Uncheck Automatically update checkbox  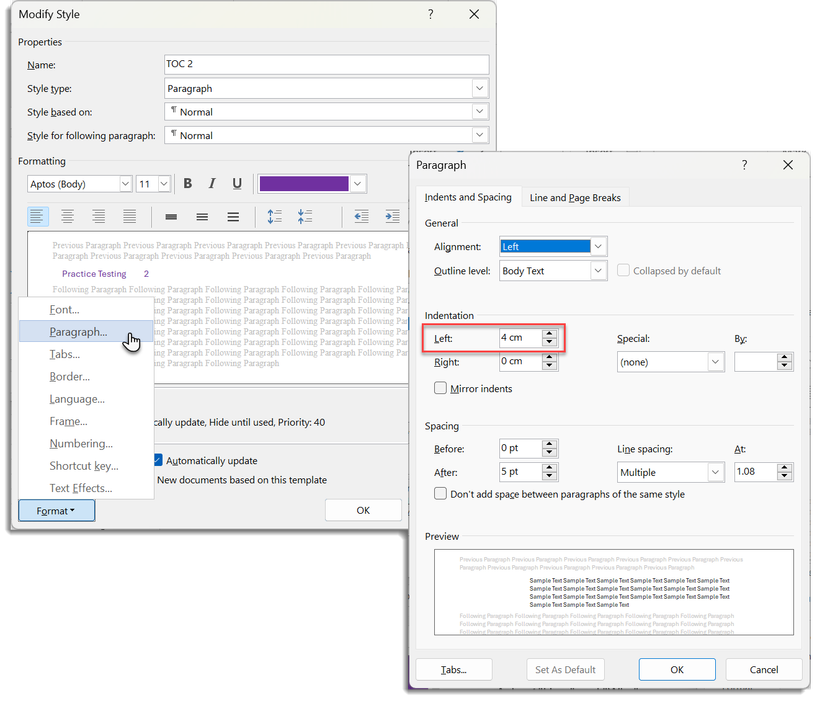pyautogui.click(x=157, y=460)
